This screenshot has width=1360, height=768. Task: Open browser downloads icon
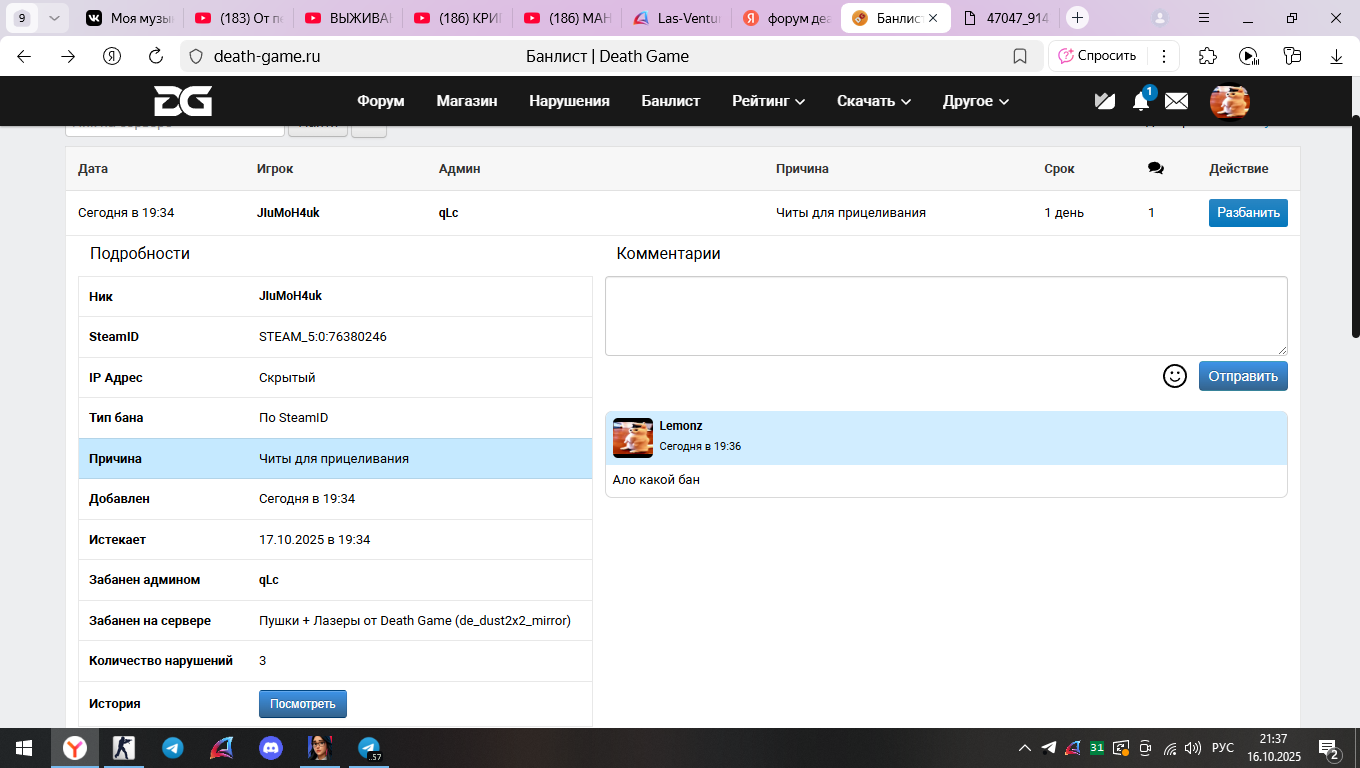tap(1336, 56)
